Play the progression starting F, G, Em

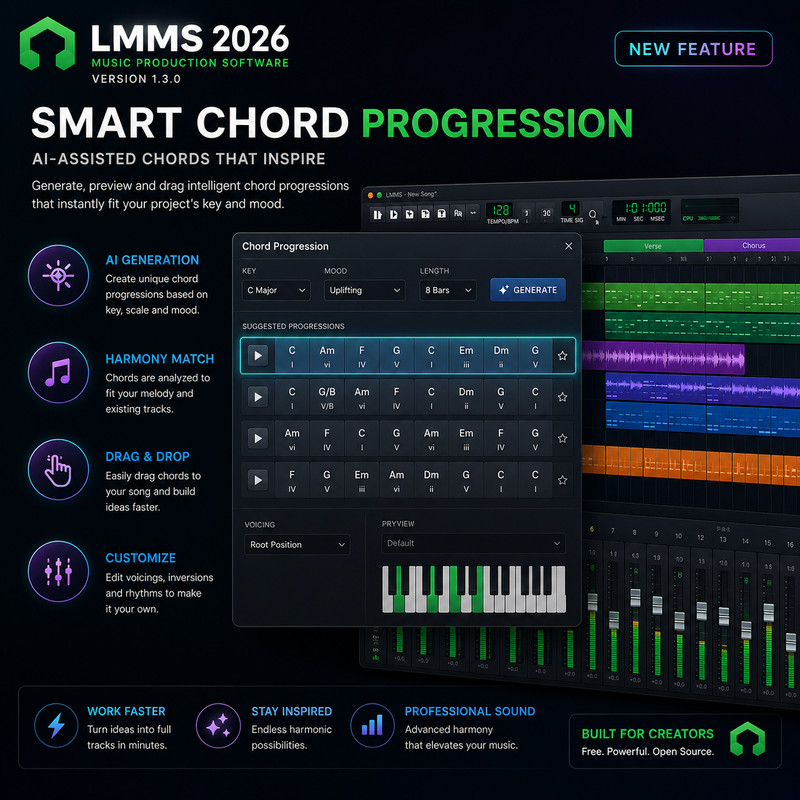tap(258, 480)
